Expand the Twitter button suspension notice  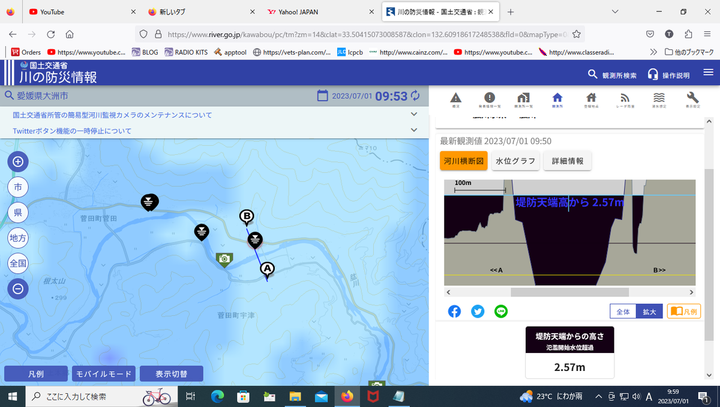pyautogui.click(x=414, y=131)
